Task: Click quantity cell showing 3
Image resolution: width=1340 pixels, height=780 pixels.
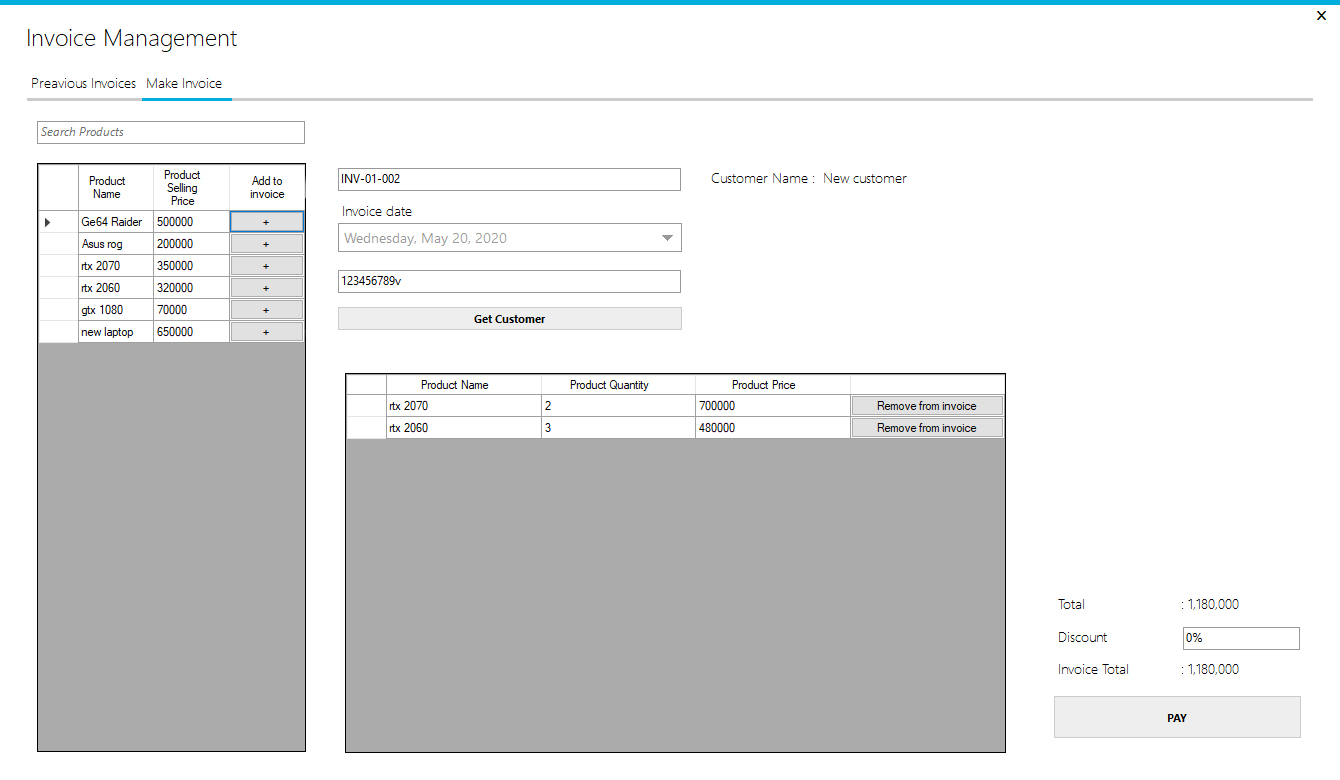Action: 618,428
